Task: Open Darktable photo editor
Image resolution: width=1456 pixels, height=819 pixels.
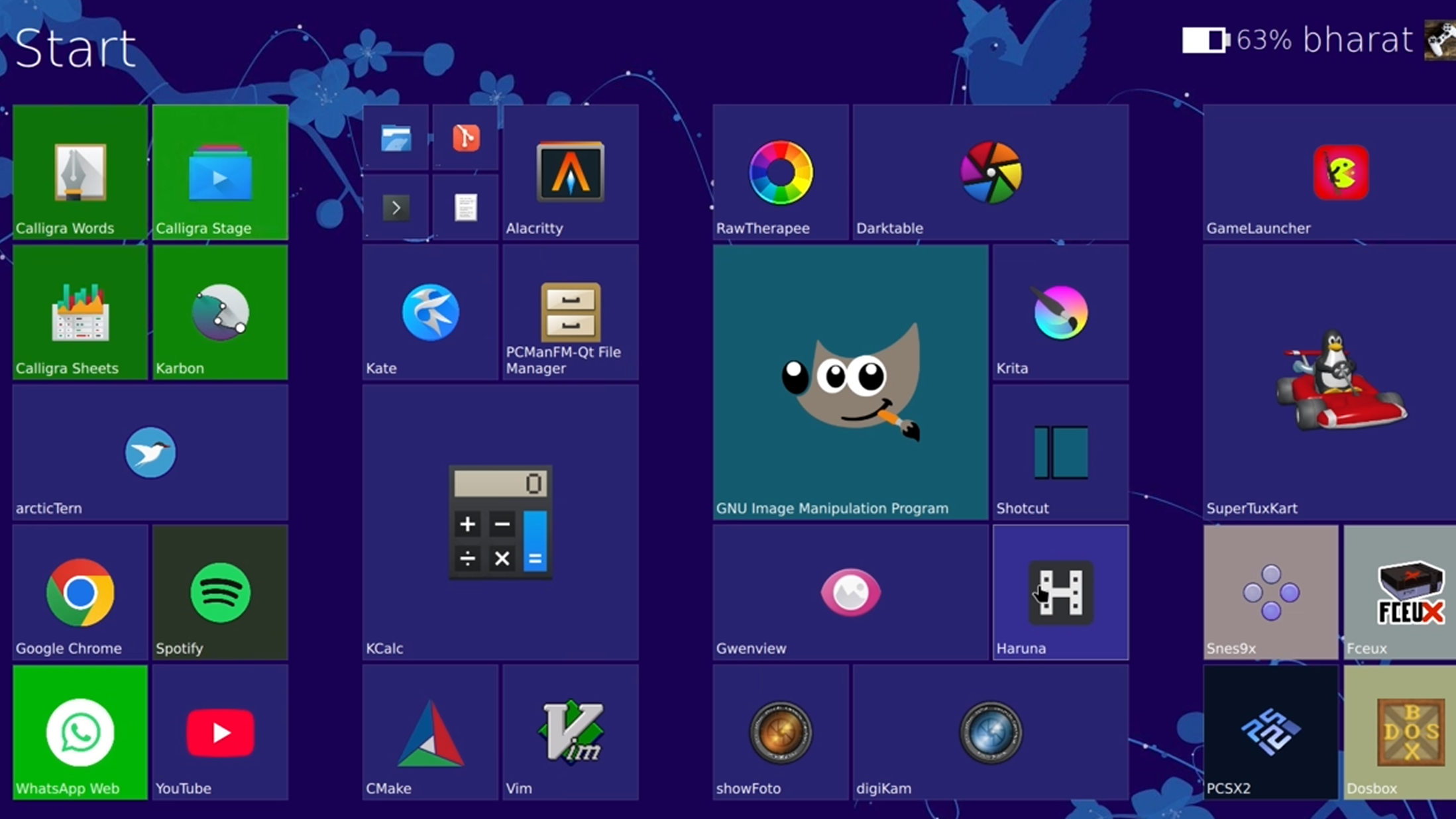Action: (989, 172)
